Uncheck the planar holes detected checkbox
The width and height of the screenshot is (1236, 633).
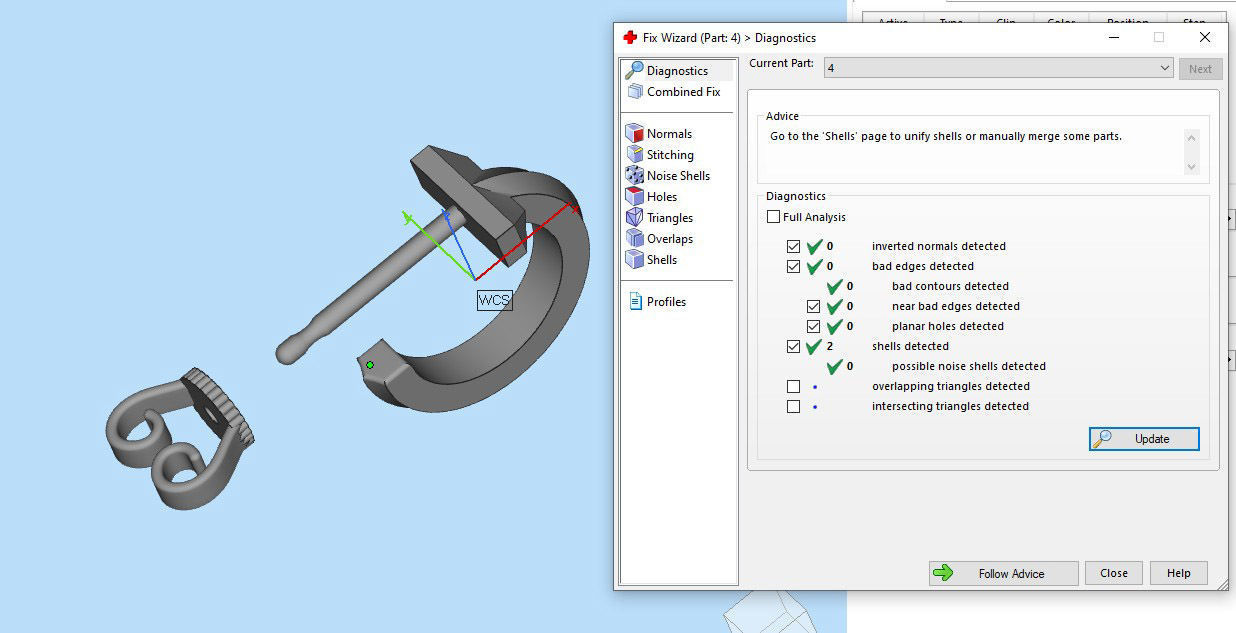click(814, 326)
